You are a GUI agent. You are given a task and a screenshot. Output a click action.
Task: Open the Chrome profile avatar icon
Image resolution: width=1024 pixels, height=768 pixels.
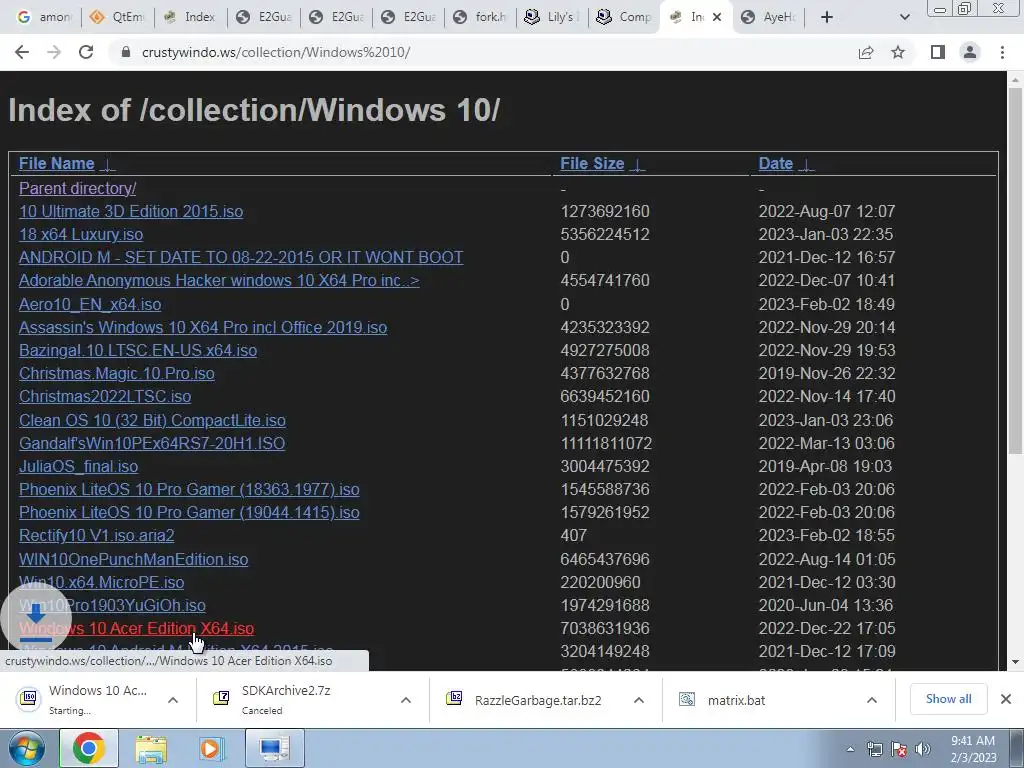(x=970, y=52)
